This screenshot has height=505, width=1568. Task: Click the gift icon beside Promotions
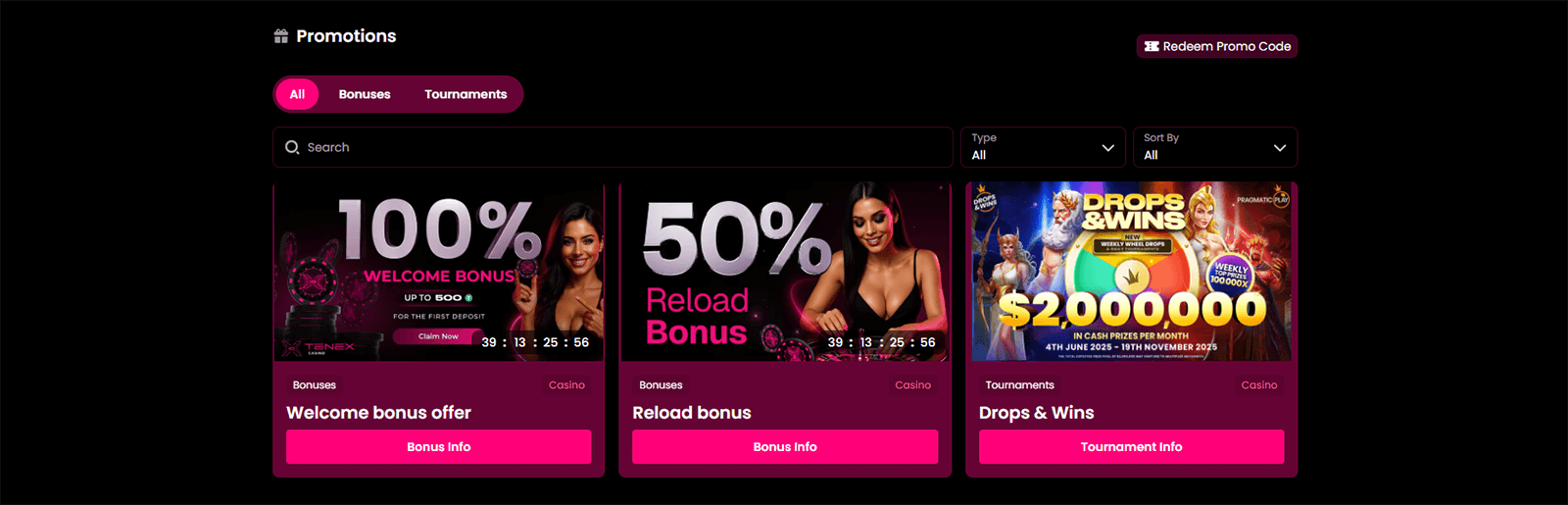pos(281,36)
